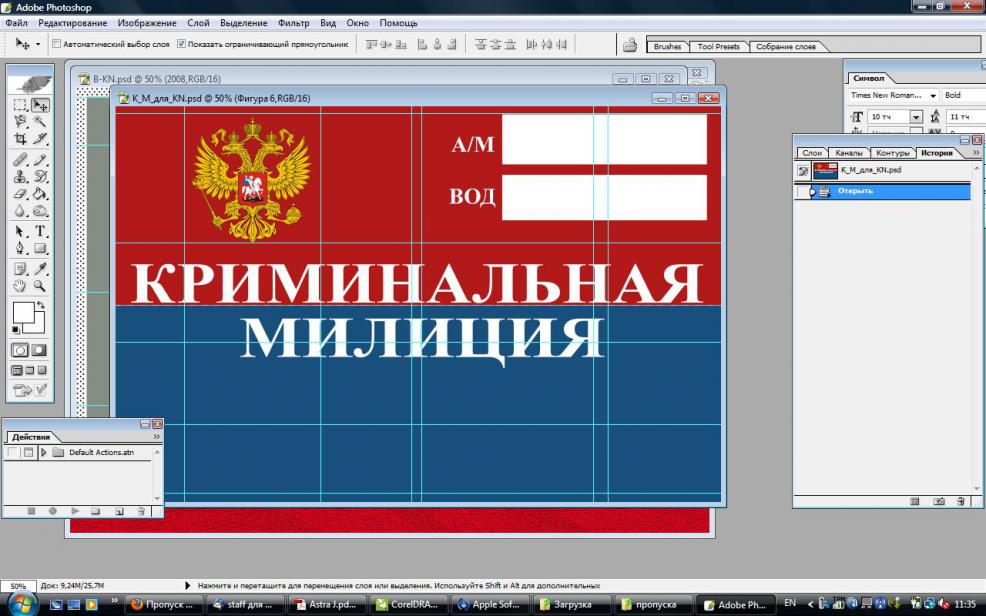Select the Rectangular Marquee tool
Screen dimensions: 986x616
click(x=20, y=105)
